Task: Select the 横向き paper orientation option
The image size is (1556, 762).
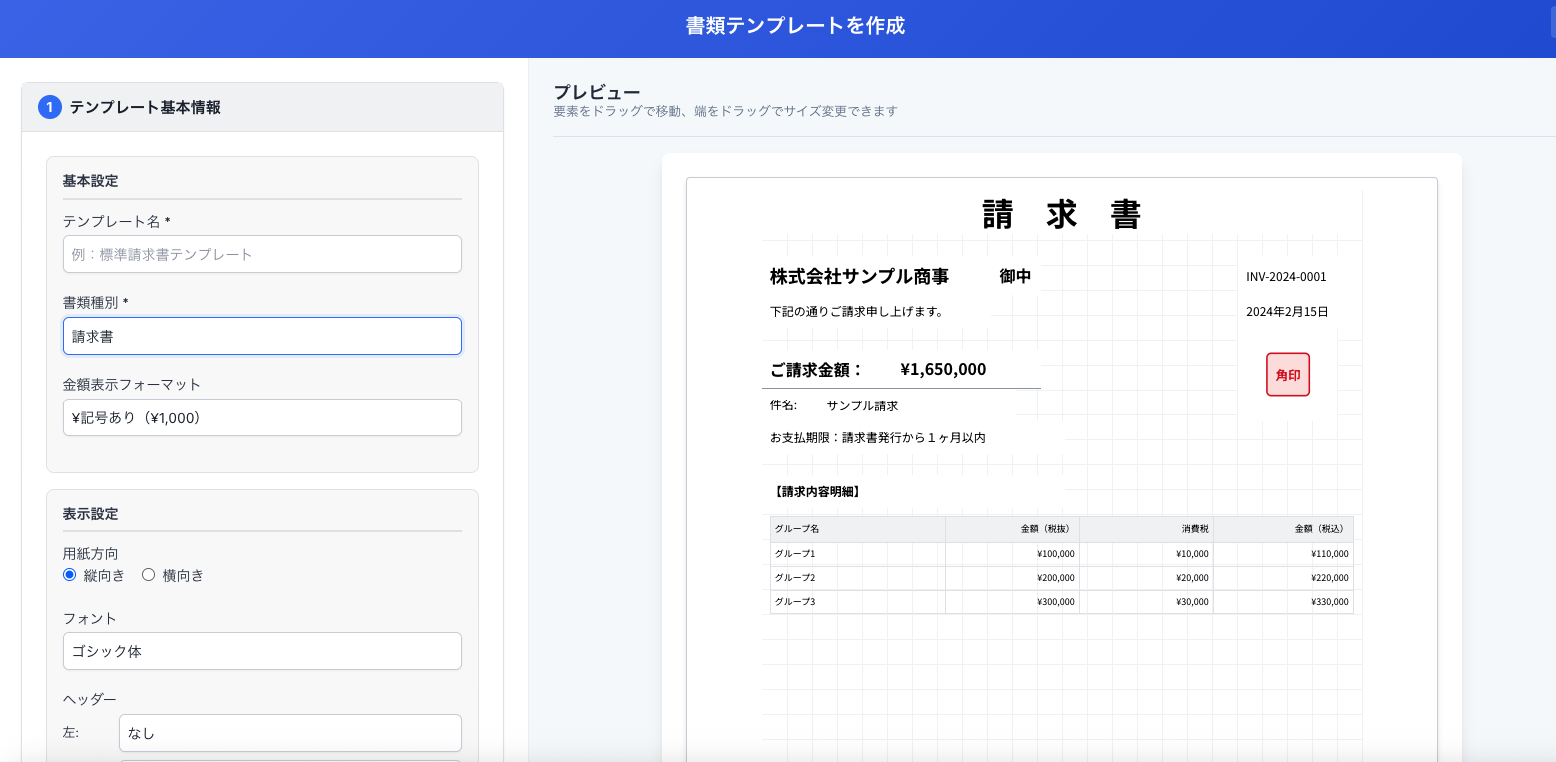Action: pyautogui.click(x=148, y=574)
